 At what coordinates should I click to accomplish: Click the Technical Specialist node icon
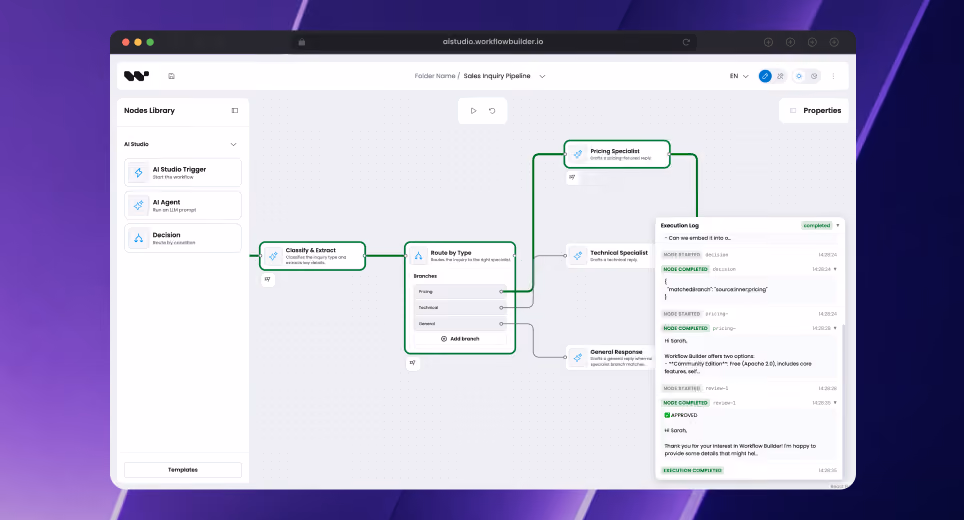(x=578, y=256)
